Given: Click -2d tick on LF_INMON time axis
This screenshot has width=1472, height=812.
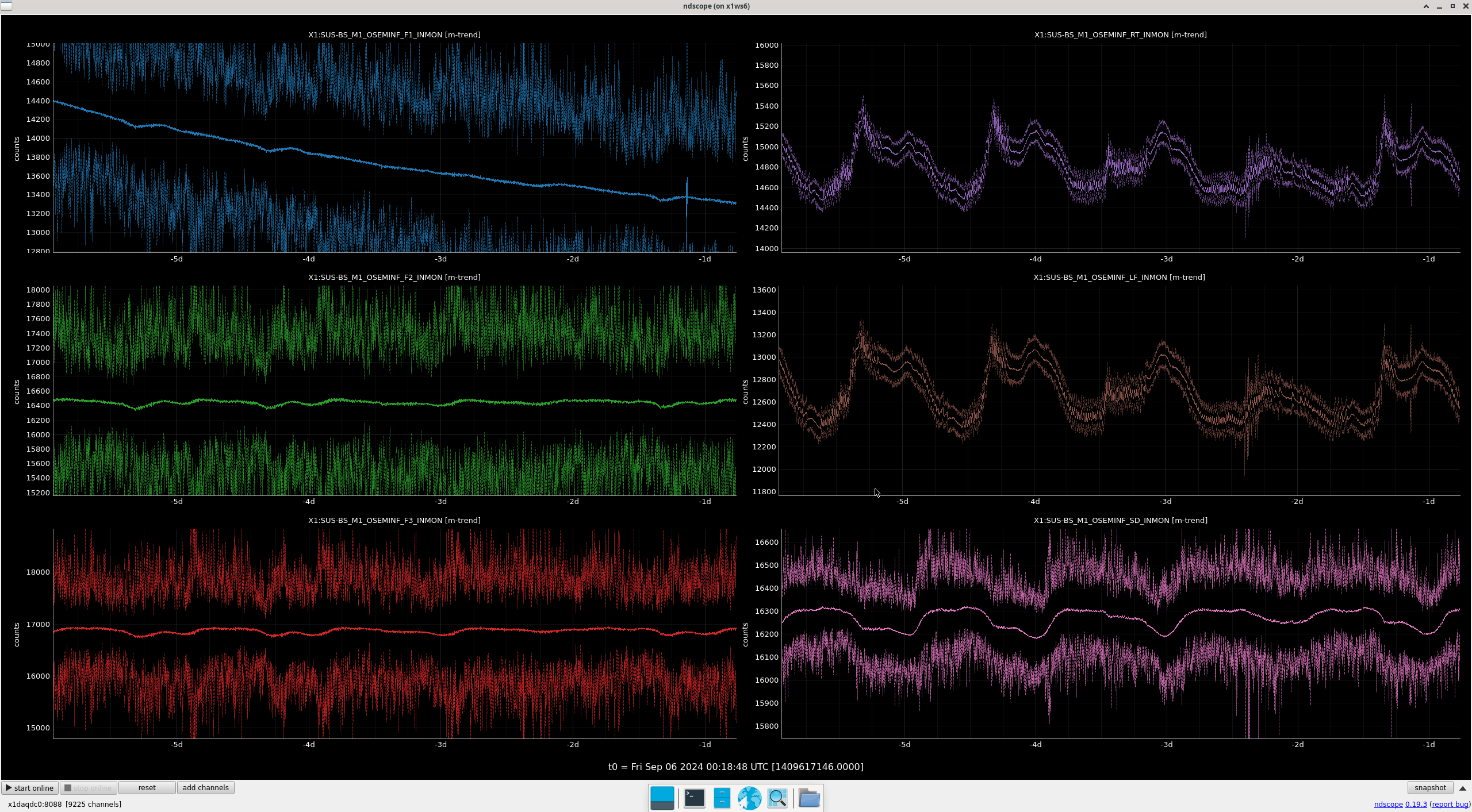Looking at the screenshot, I should click(1297, 501).
